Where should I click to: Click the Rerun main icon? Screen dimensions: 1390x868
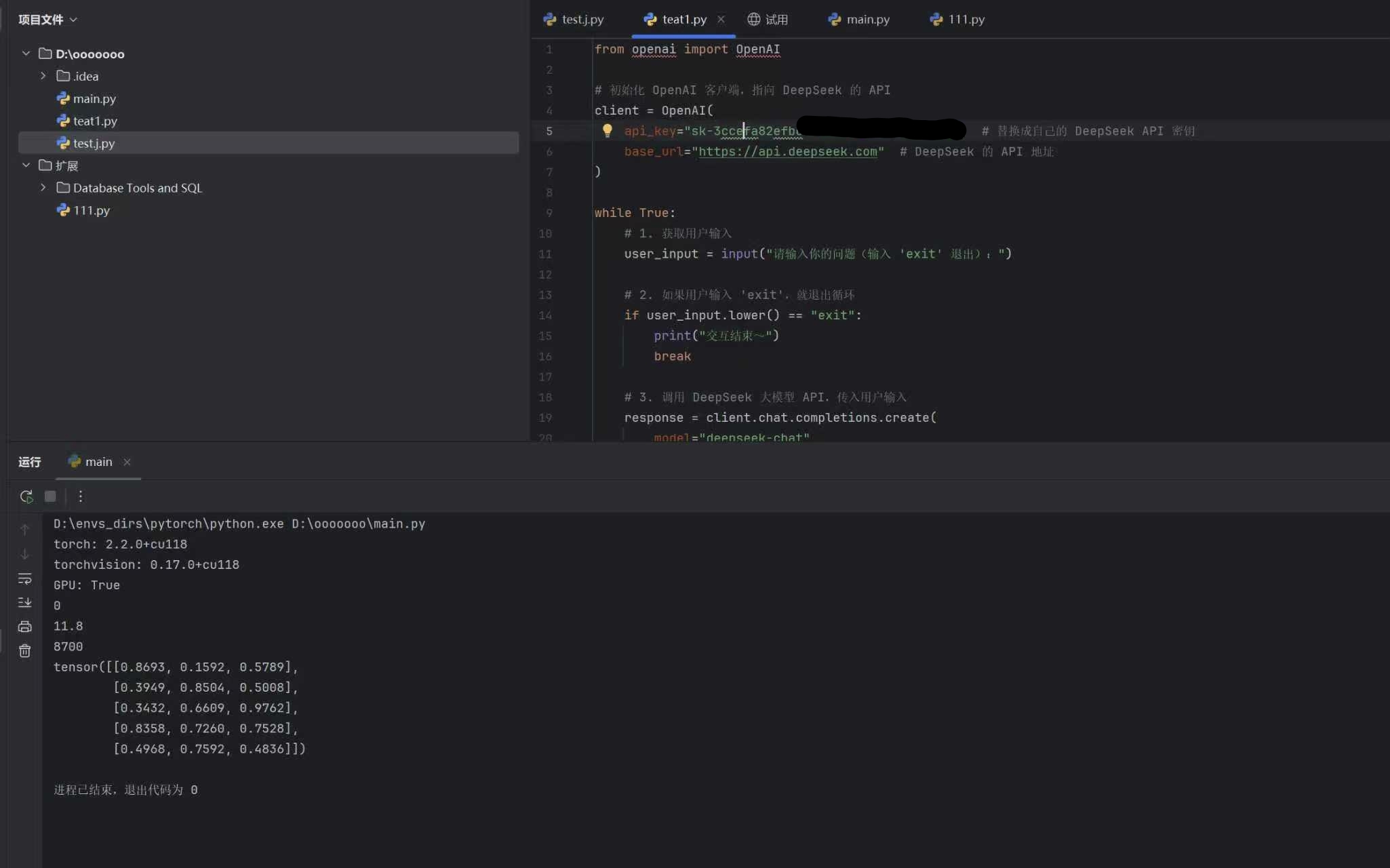pyautogui.click(x=26, y=496)
